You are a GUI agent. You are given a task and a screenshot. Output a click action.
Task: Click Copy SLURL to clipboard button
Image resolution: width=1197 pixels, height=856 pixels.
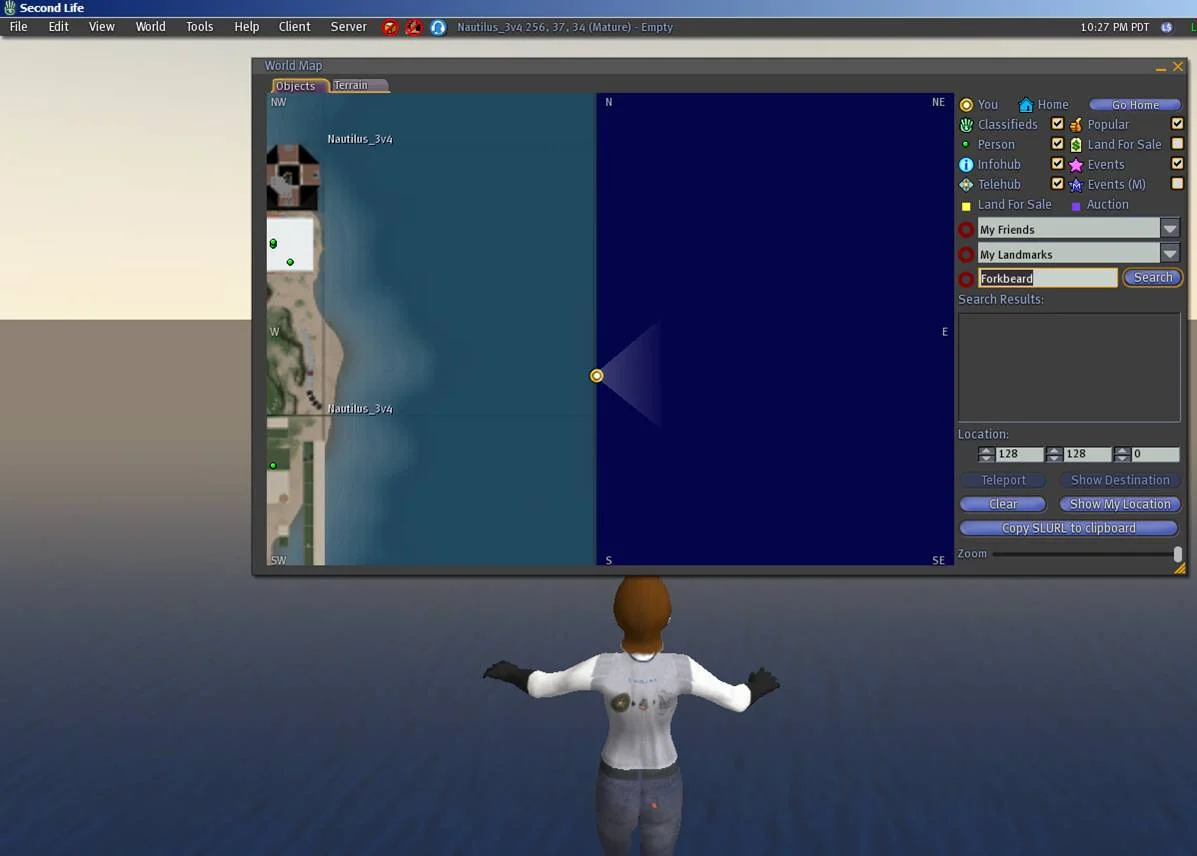pyautogui.click(x=1069, y=528)
